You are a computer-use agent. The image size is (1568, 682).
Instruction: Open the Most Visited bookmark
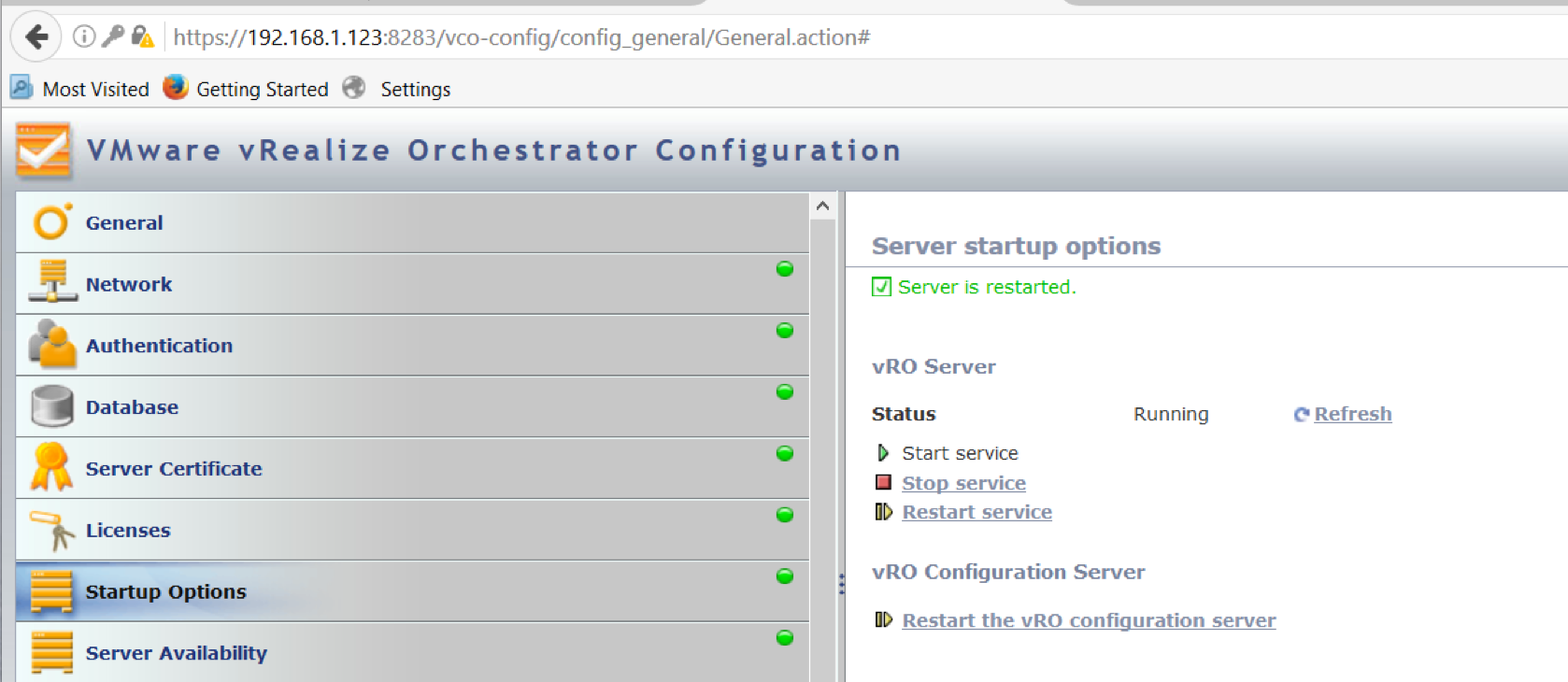95,89
